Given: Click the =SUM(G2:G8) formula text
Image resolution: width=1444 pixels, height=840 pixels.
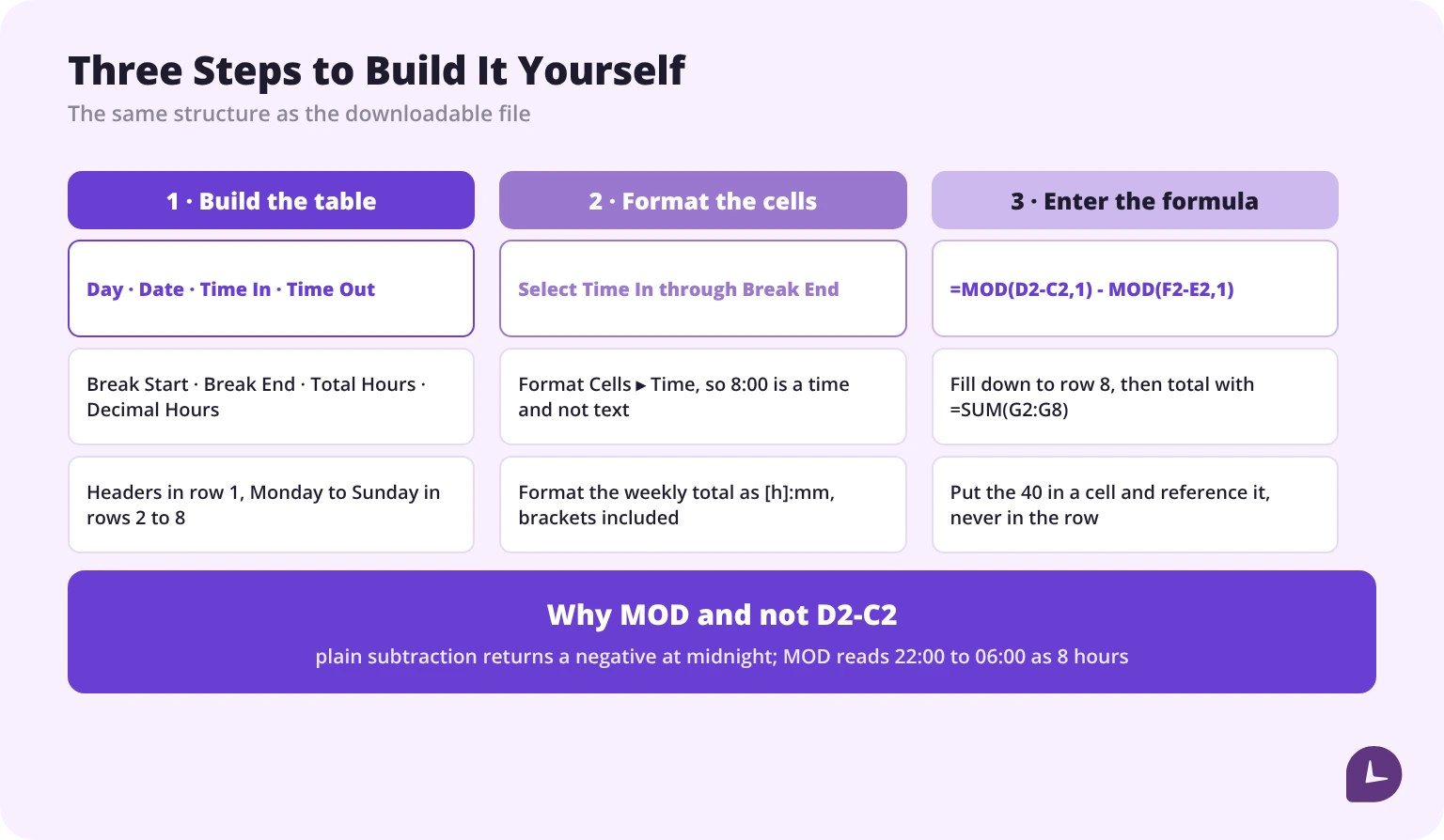Looking at the screenshot, I should click(x=1010, y=410).
